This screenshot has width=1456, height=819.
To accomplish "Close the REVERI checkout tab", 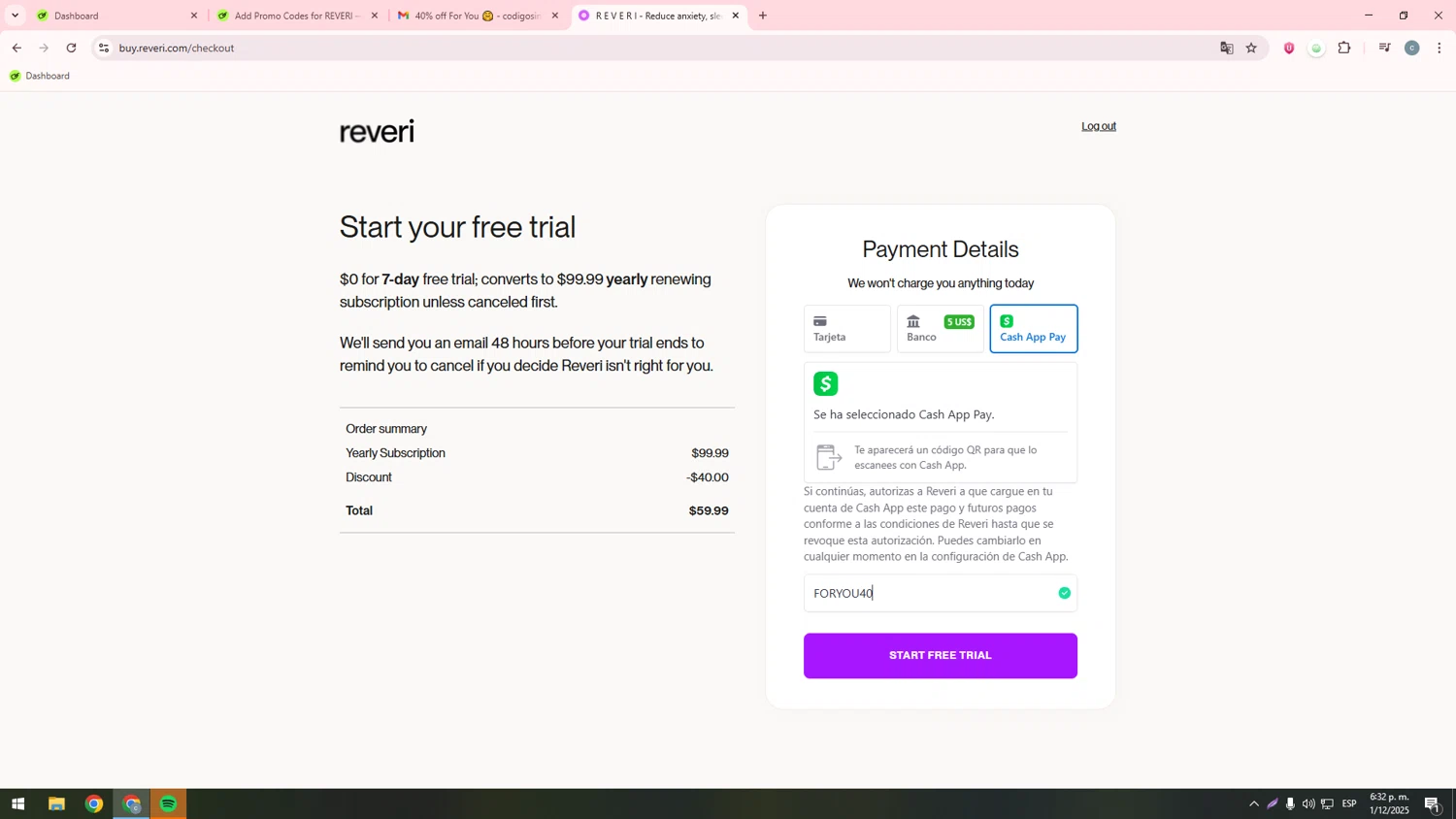I will pos(736,16).
